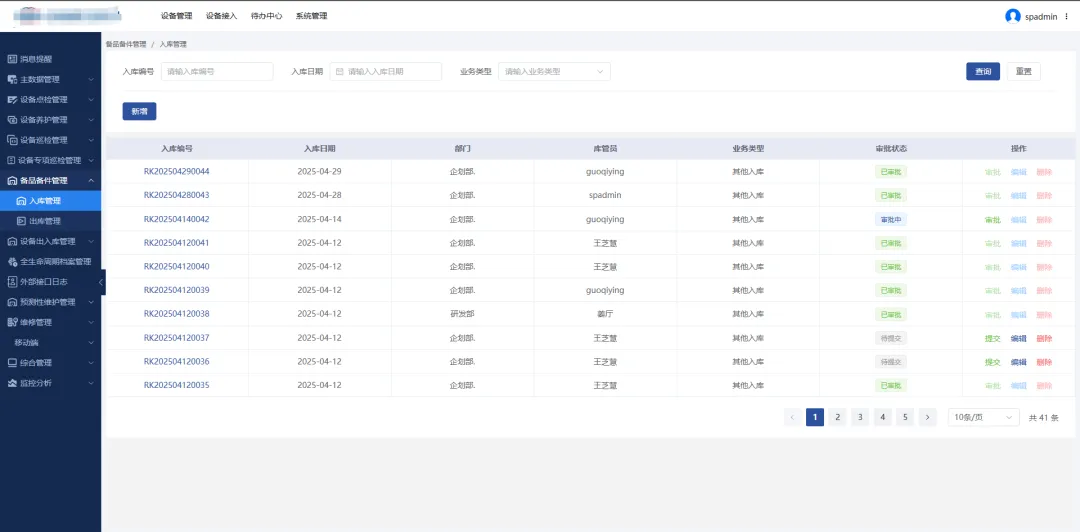
Task: Open the 系统管理 top menu
Action: [x=311, y=16]
